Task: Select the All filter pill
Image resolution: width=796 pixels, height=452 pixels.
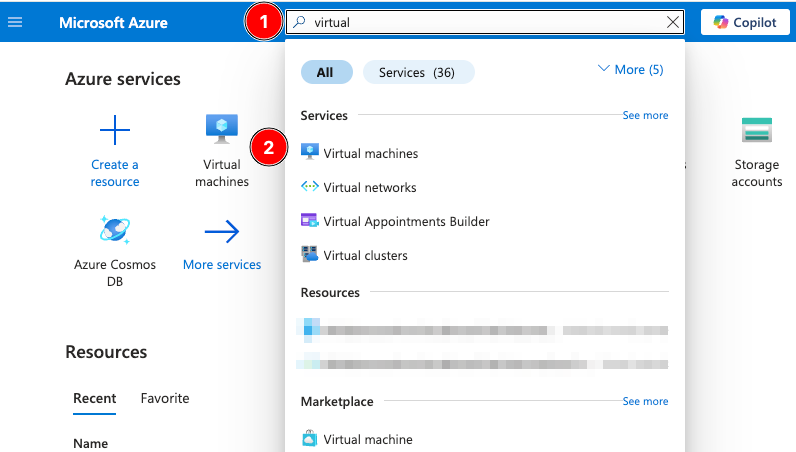Action: tap(326, 72)
